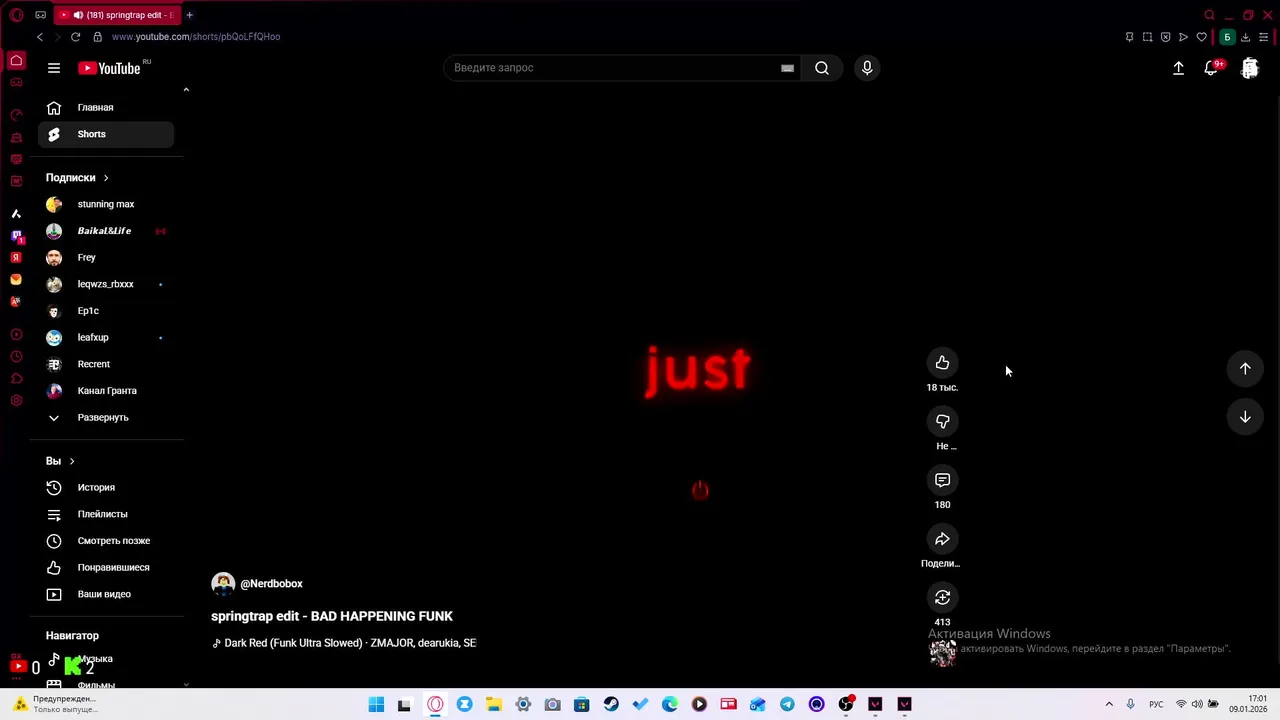
Task: Open the leqwzs_rbxxx subscription channel
Action: coord(106,284)
